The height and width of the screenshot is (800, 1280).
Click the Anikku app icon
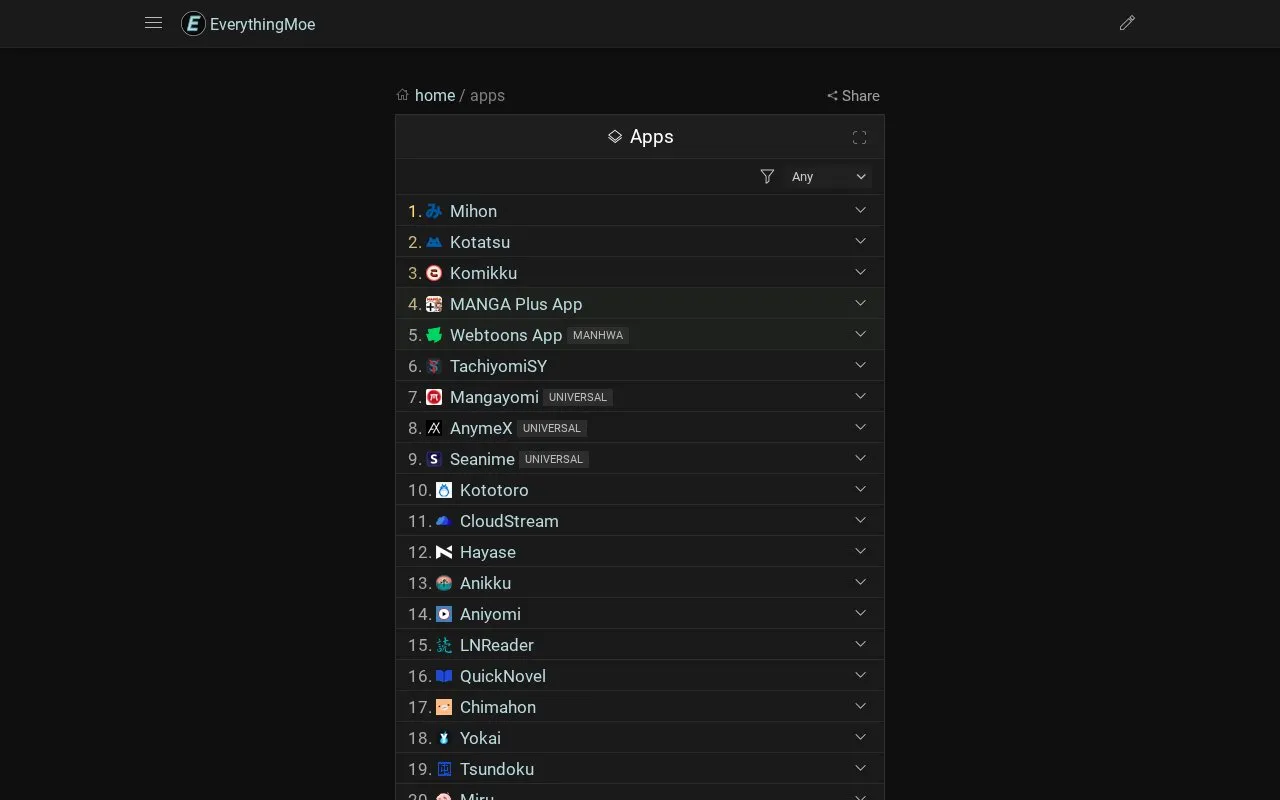click(444, 583)
